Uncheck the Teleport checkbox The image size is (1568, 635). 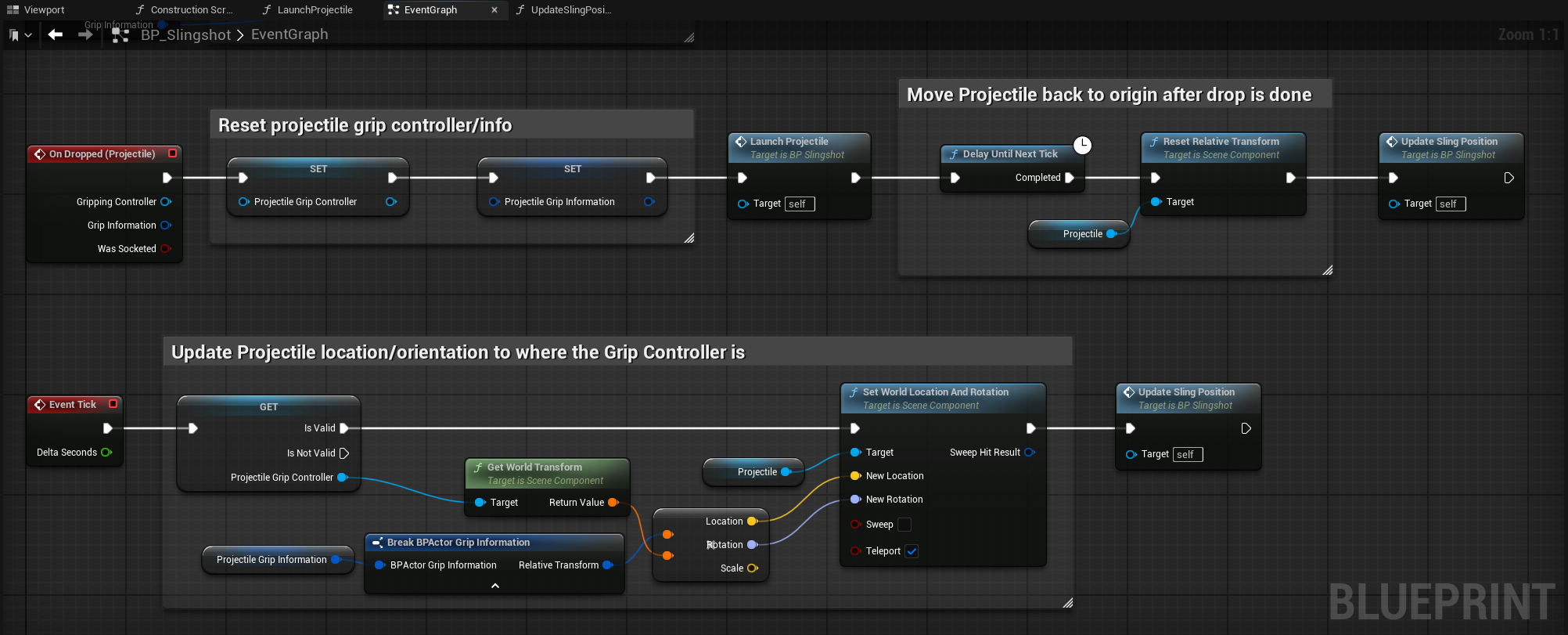[x=912, y=551]
